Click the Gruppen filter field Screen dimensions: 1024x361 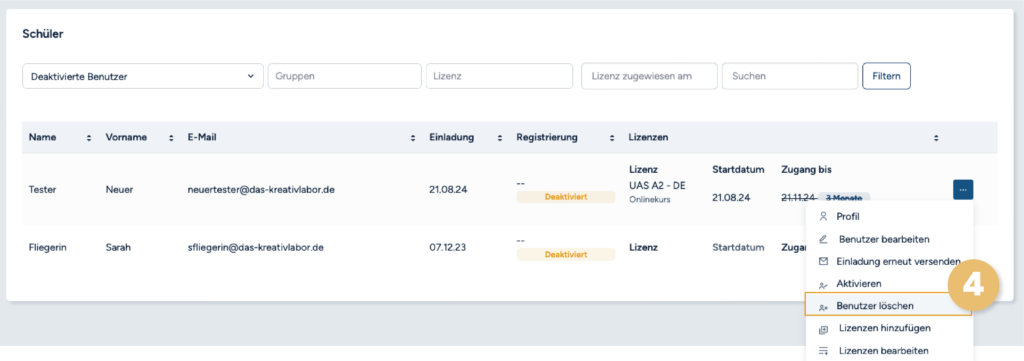[x=345, y=76]
